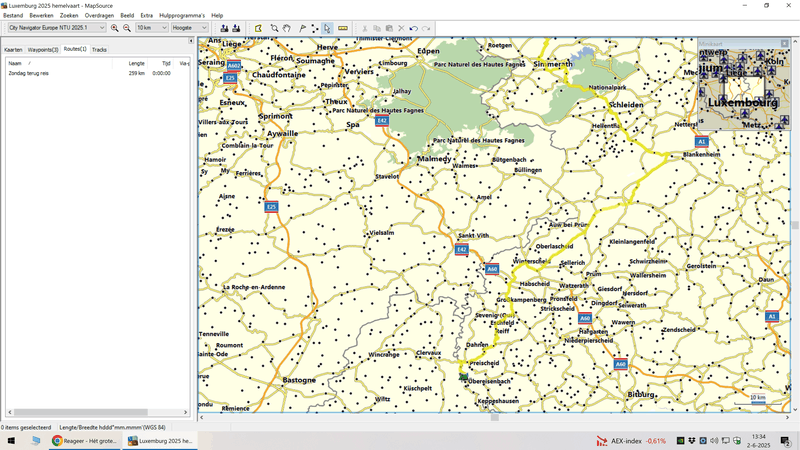The width and height of the screenshot is (800, 450).
Task: Click the Malmedy city label on map
Action: (434, 159)
